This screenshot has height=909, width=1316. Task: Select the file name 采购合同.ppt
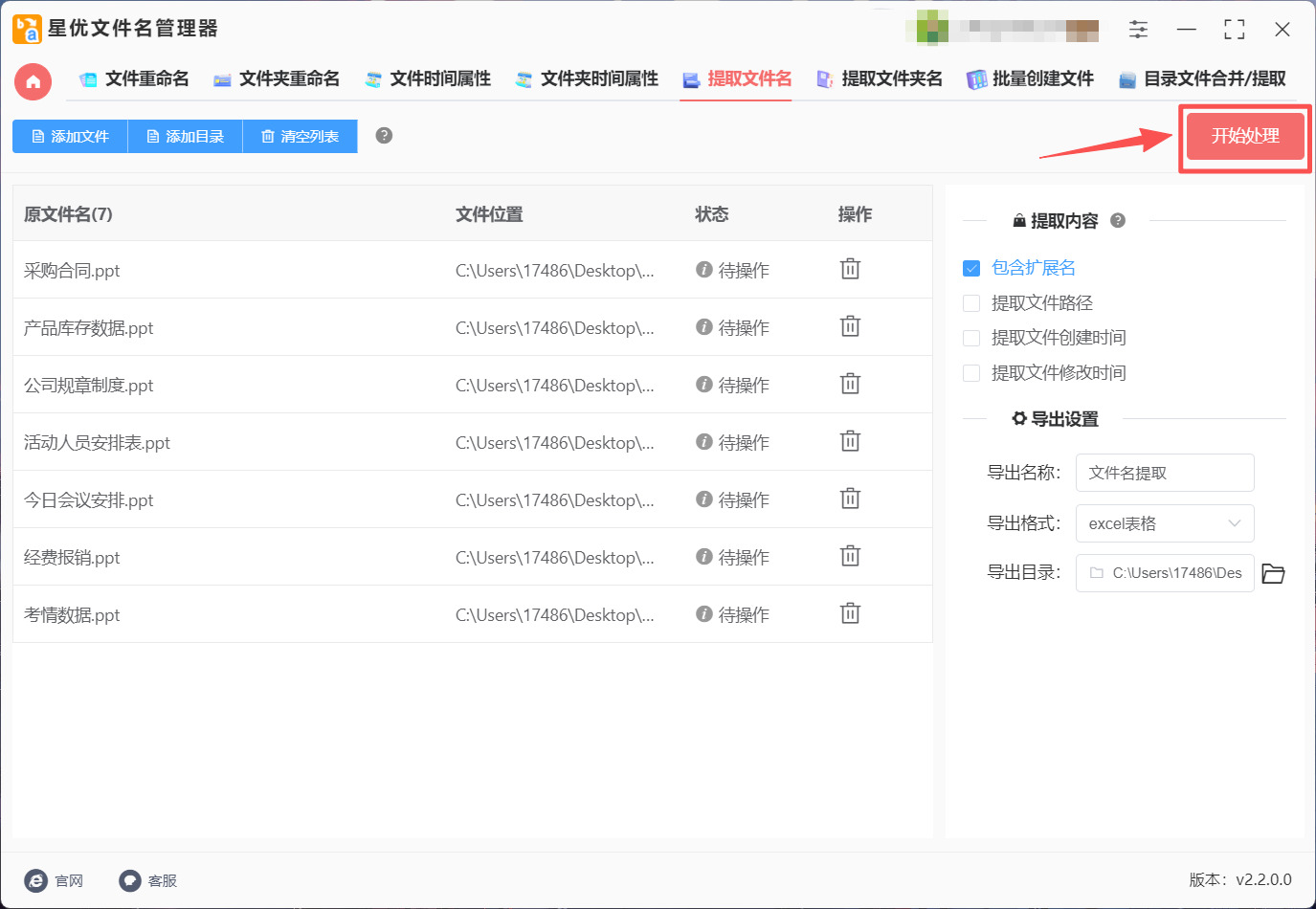click(72, 271)
